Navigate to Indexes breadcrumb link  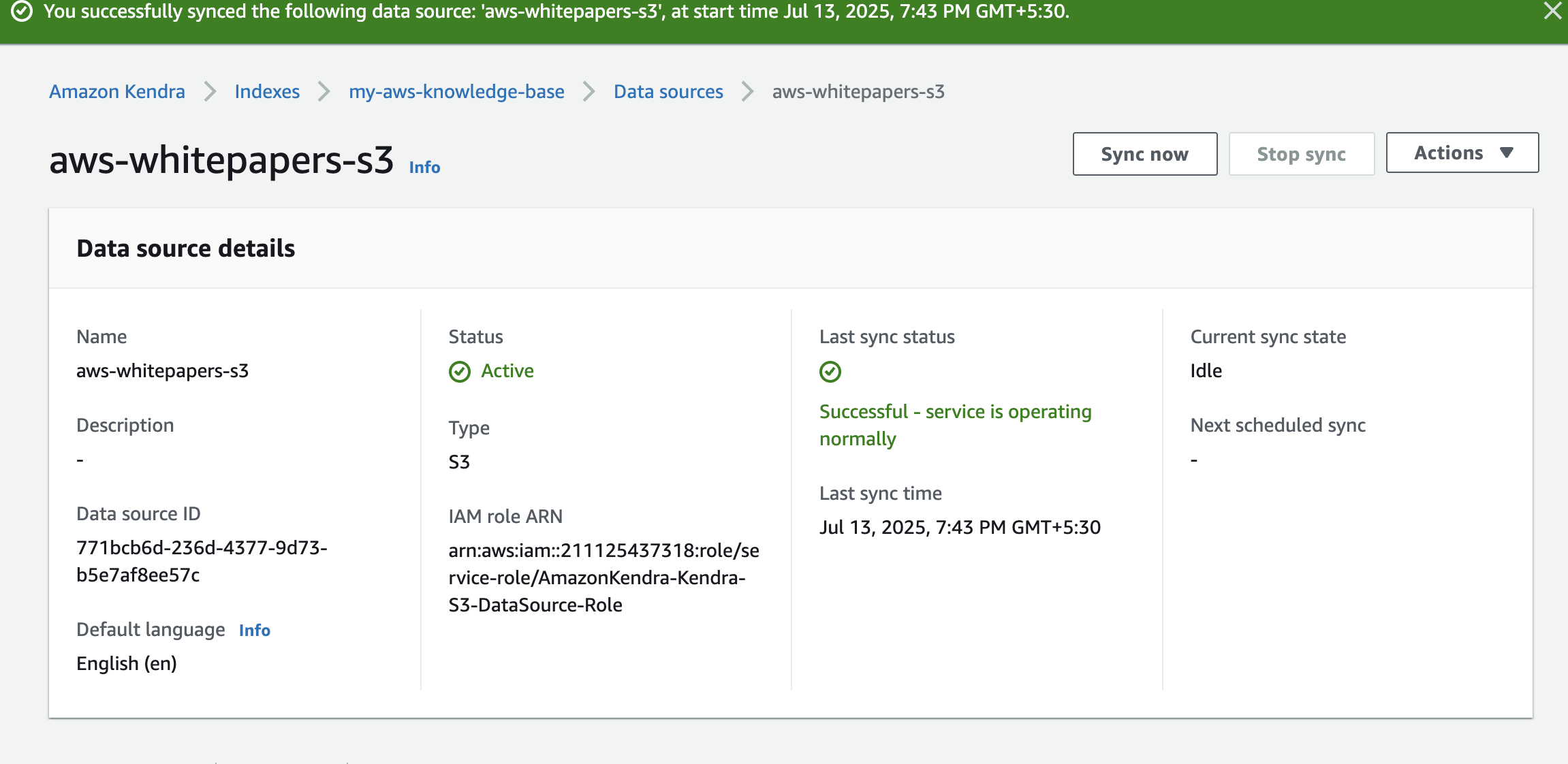tap(267, 92)
